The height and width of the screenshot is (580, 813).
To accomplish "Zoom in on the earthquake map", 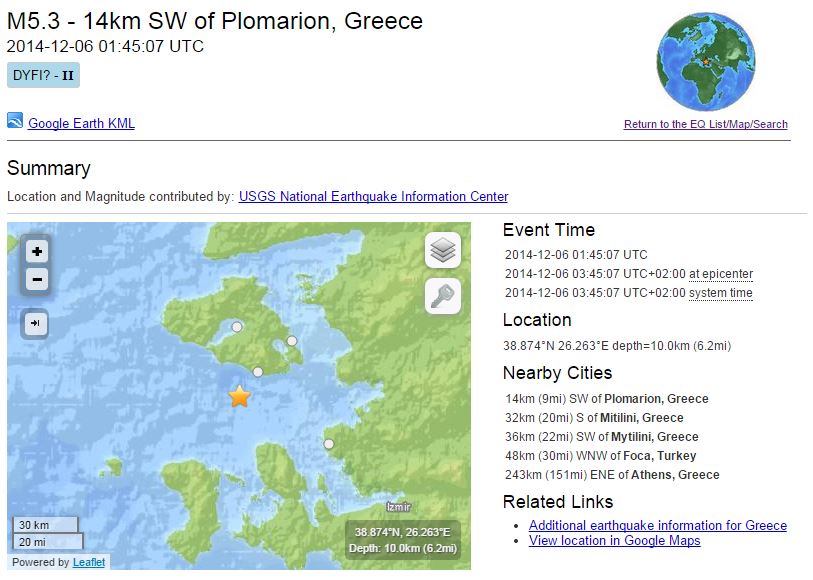I will pyautogui.click(x=37, y=252).
